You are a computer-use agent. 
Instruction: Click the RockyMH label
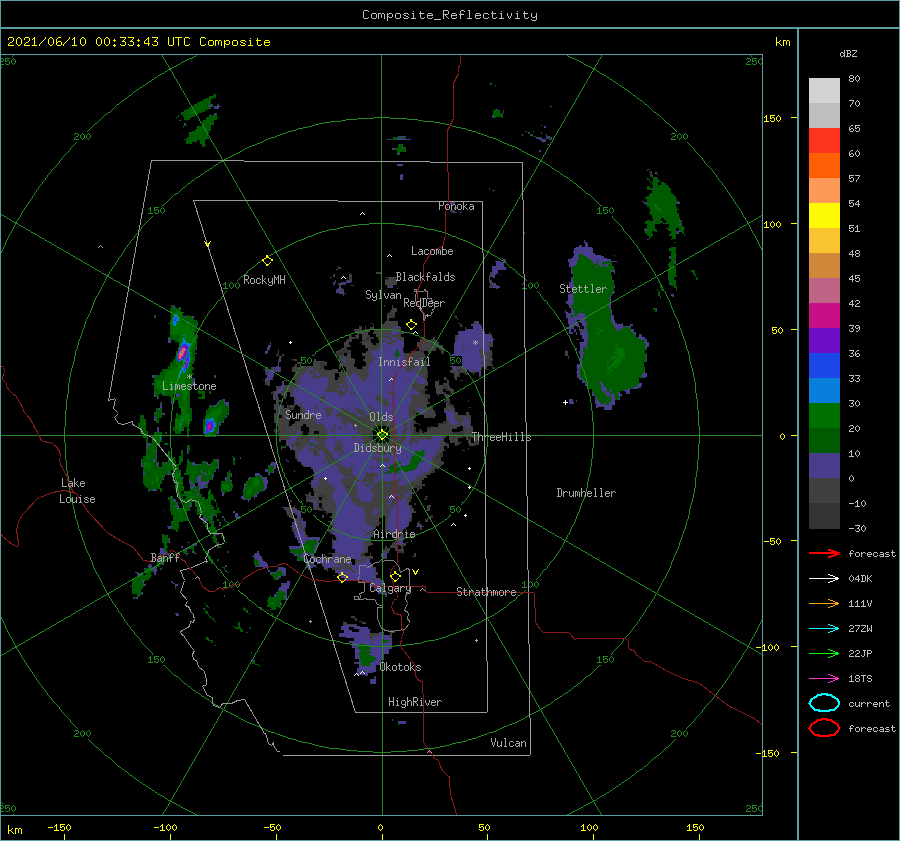[264, 280]
